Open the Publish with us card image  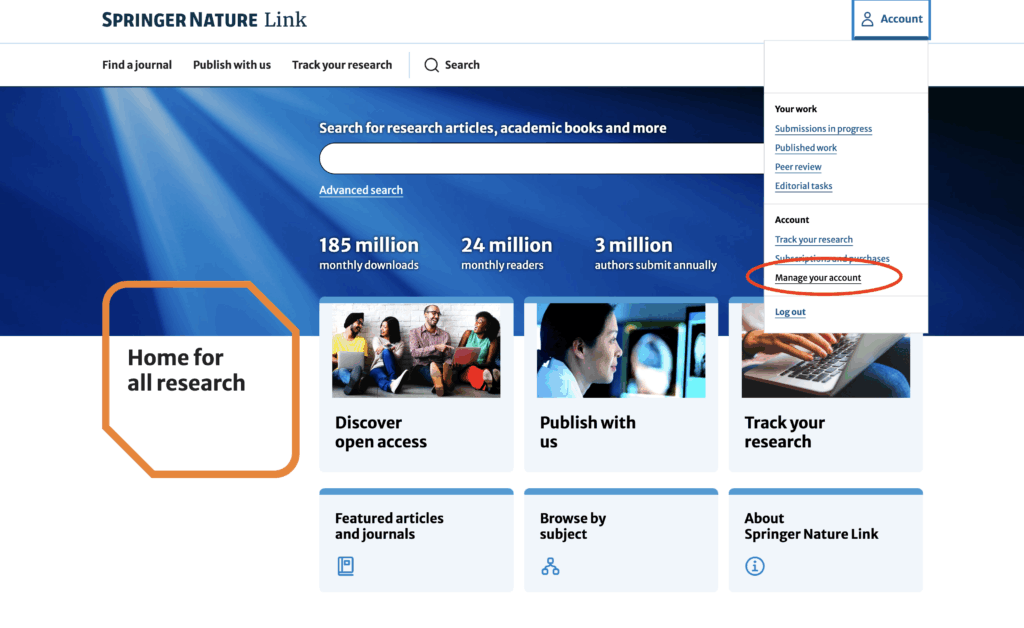coord(620,350)
